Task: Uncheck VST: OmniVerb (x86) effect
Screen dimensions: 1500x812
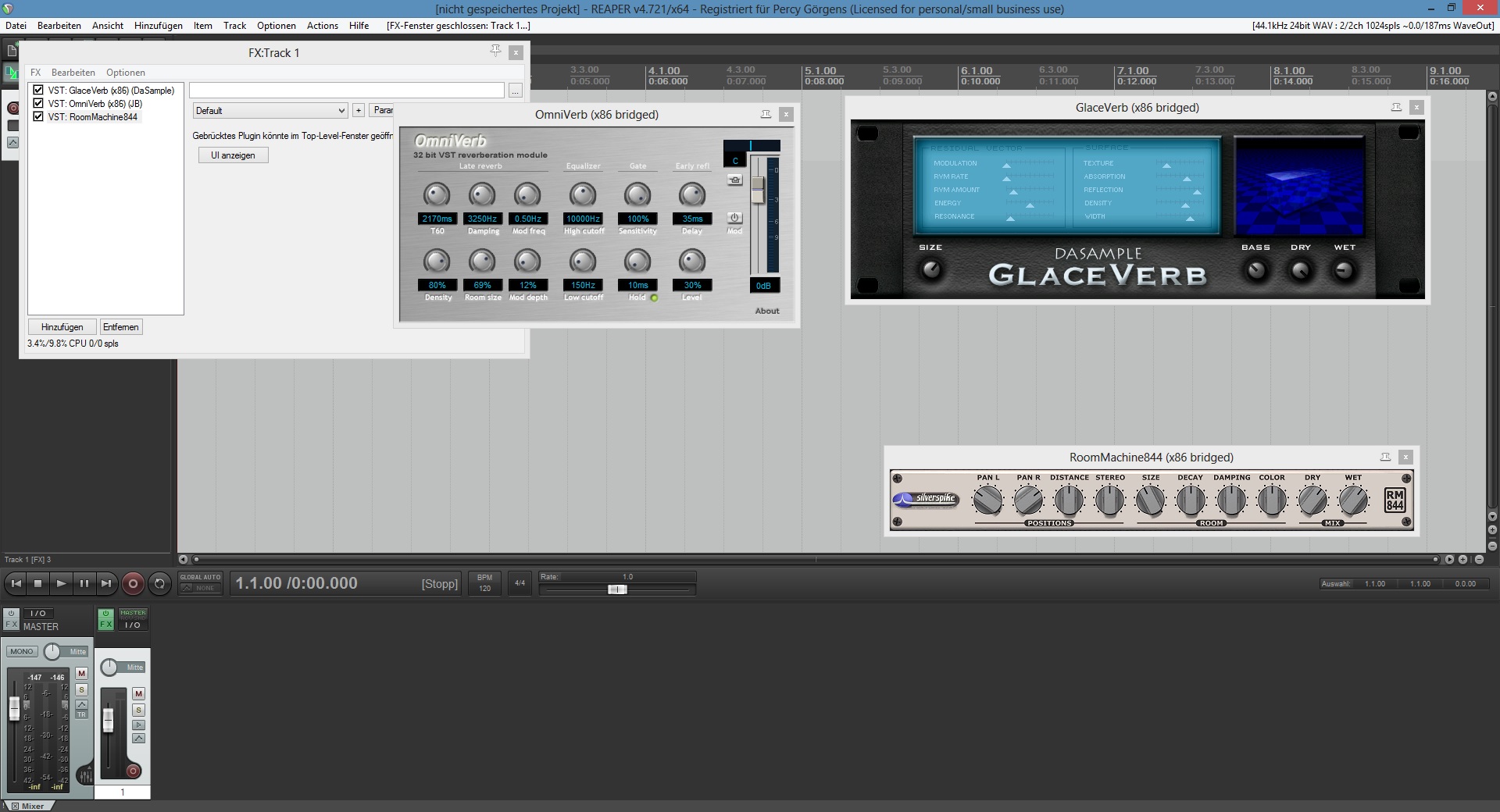Action: (x=38, y=103)
